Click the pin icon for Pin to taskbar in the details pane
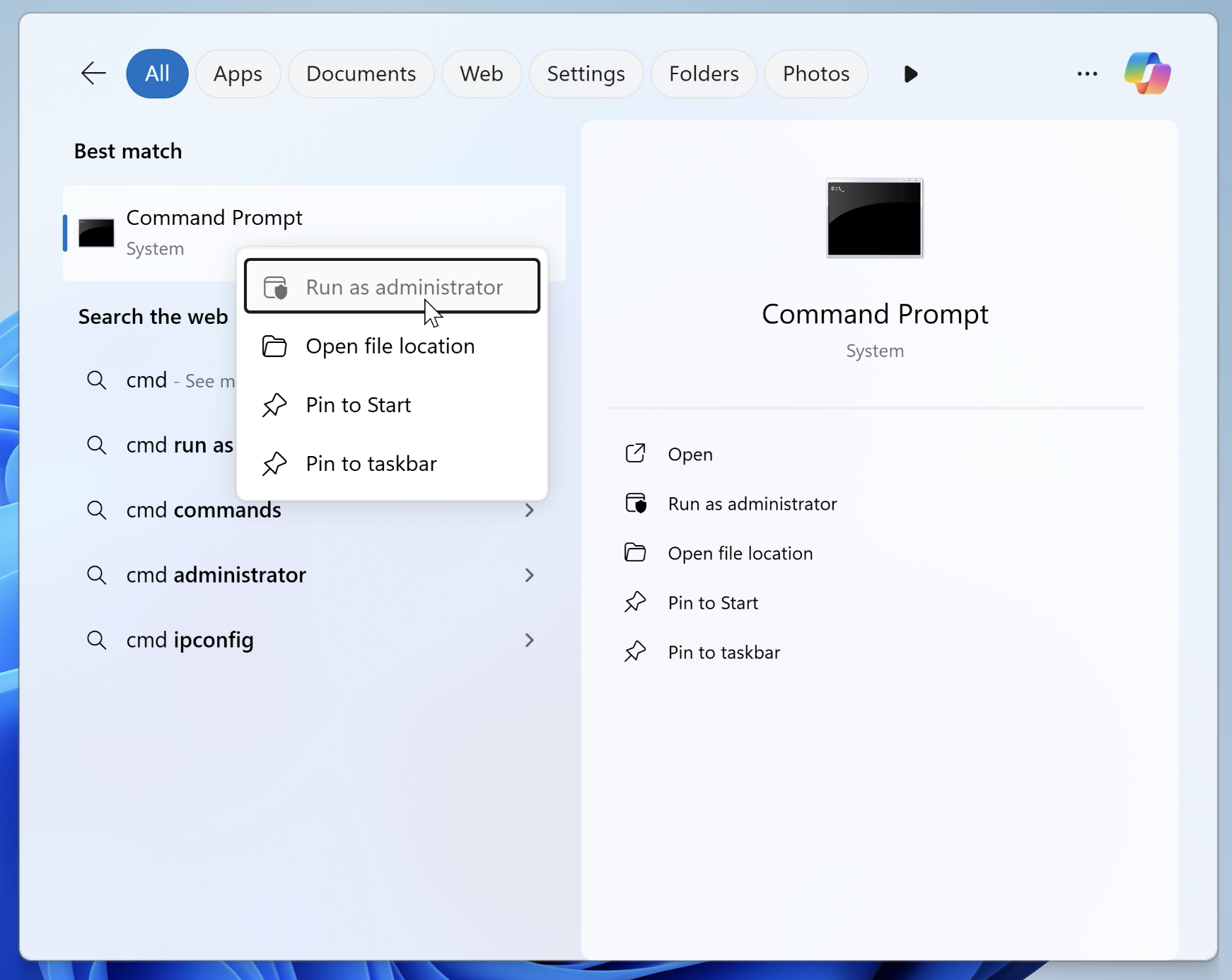This screenshot has height=980, width=1232. pos(635,651)
